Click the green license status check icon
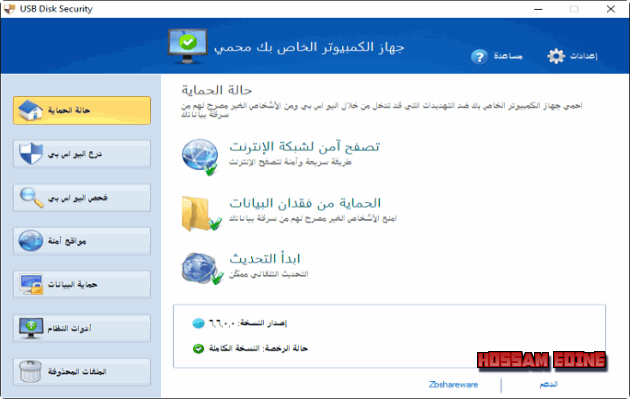Screen dimensions: 630x399 (x=198, y=348)
